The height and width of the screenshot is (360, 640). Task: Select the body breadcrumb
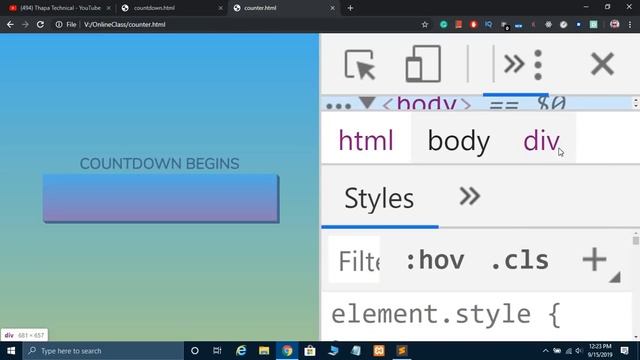point(458,141)
